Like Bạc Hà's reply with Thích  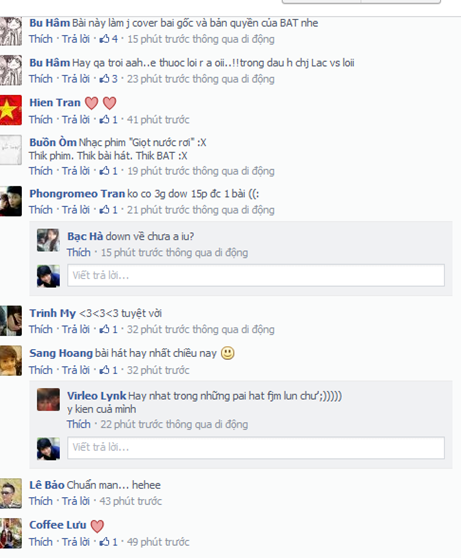79,253
